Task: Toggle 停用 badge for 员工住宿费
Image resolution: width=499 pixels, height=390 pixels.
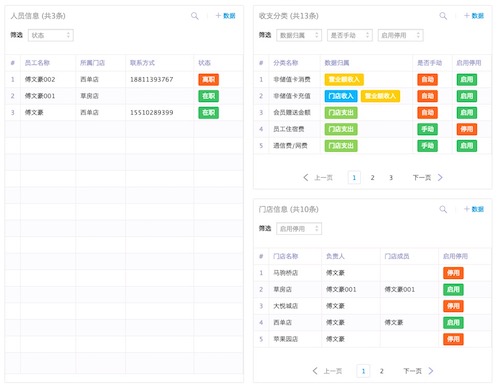Action: coord(467,129)
